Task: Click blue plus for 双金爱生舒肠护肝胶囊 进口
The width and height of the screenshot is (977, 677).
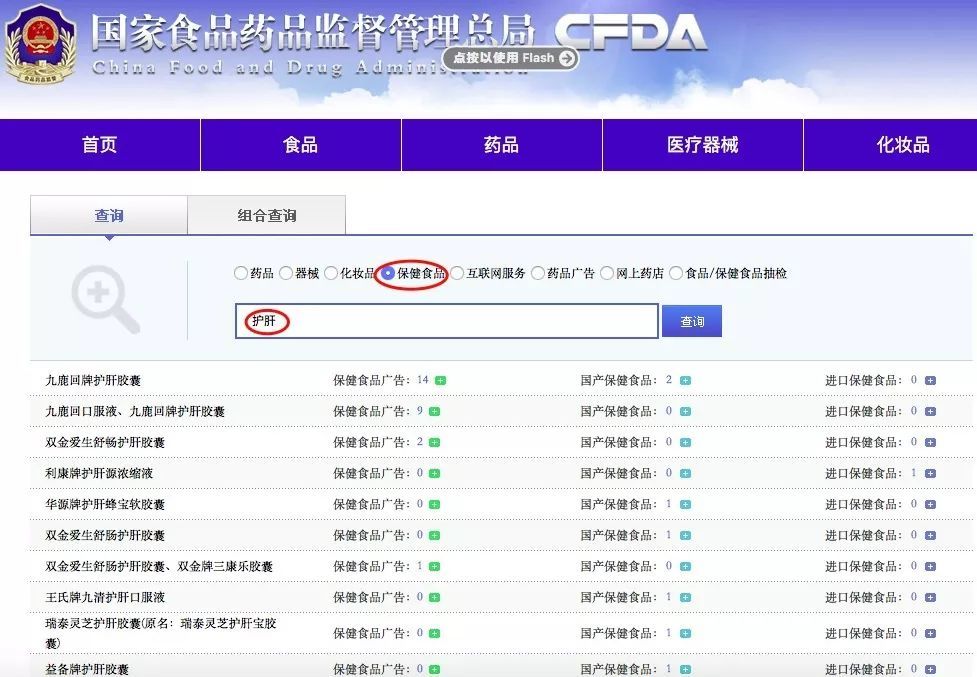Action: [x=930, y=536]
